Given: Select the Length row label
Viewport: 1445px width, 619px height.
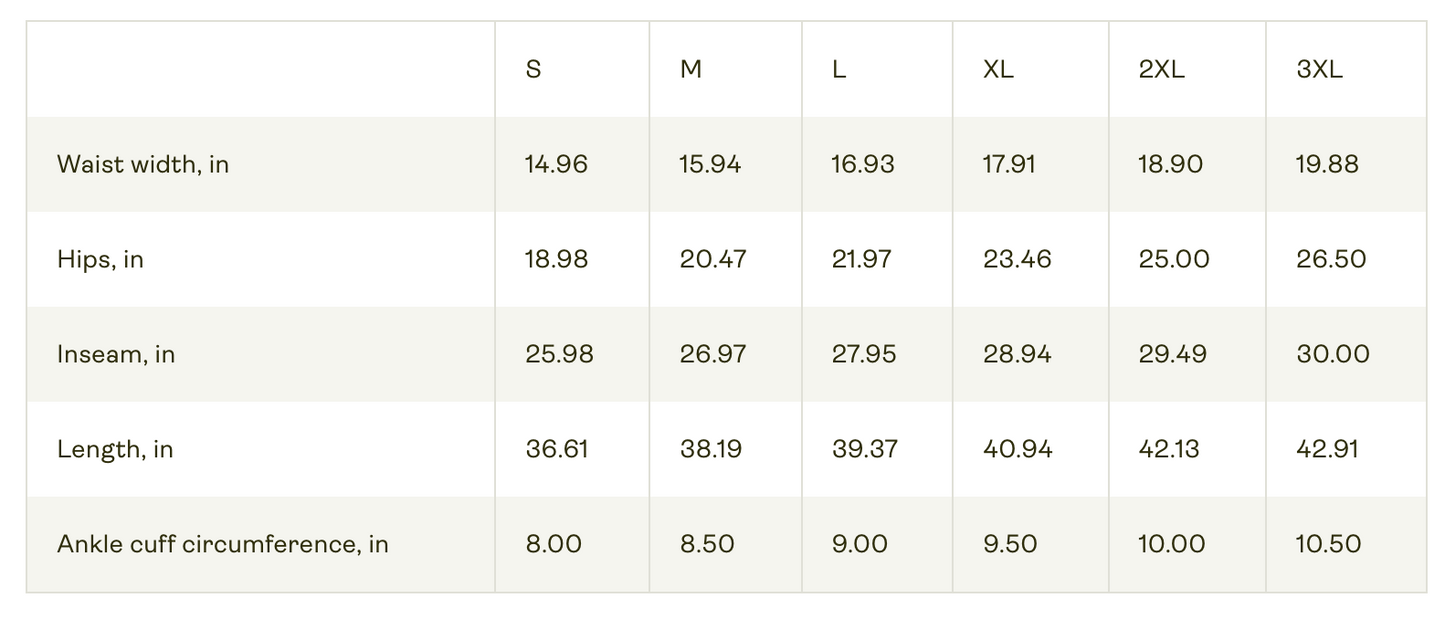Looking at the screenshot, I should click(115, 449).
